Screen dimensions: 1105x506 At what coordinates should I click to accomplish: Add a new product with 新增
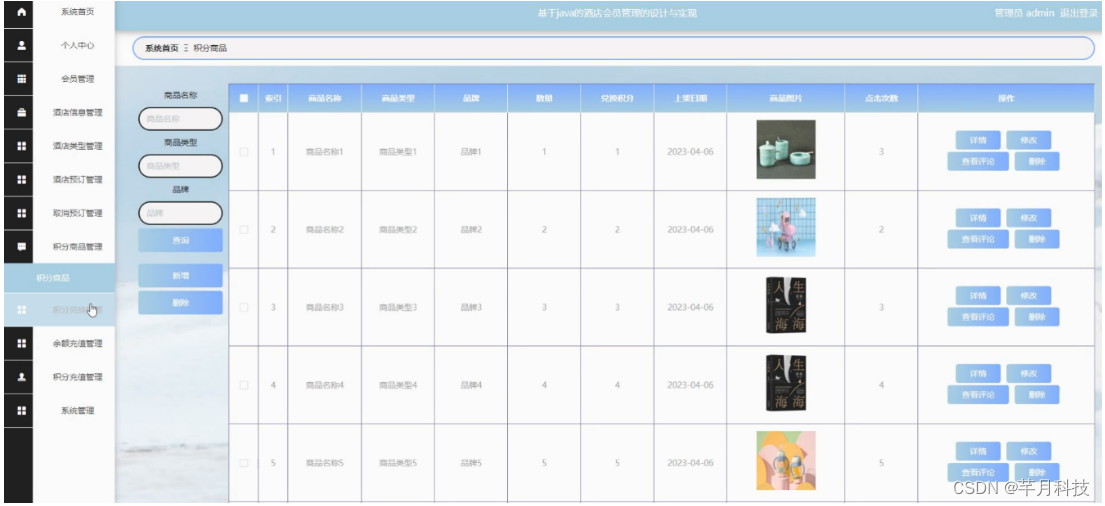tap(180, 276)
